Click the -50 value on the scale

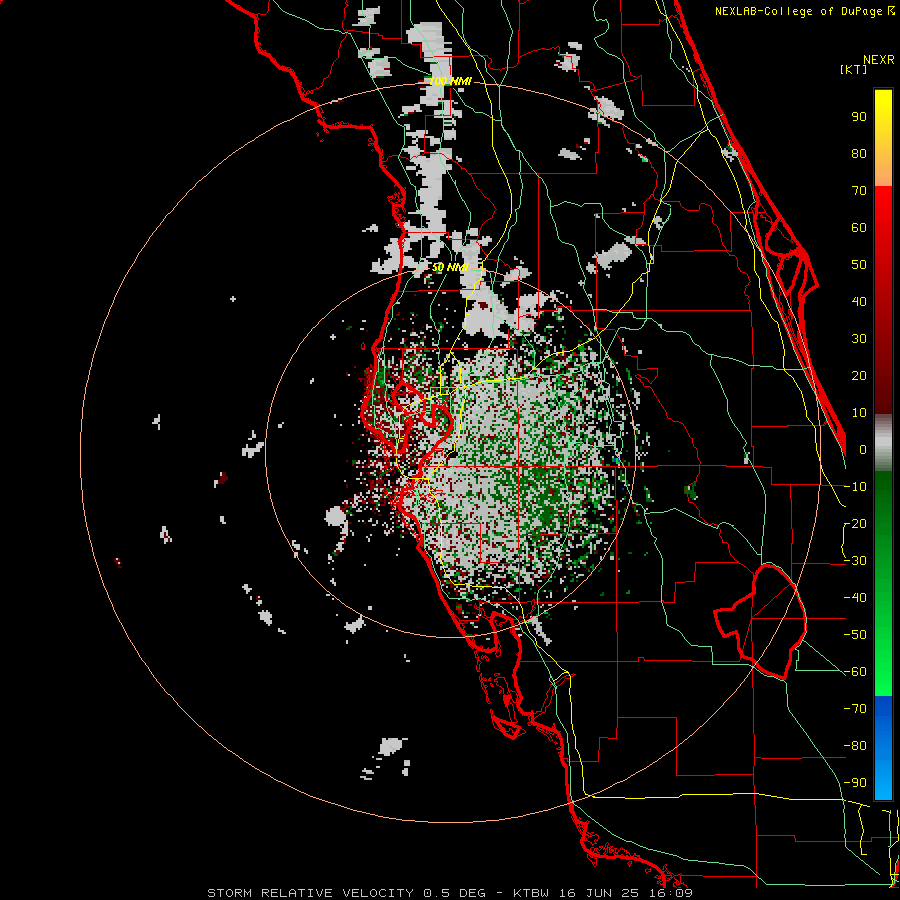coord(855,634)
